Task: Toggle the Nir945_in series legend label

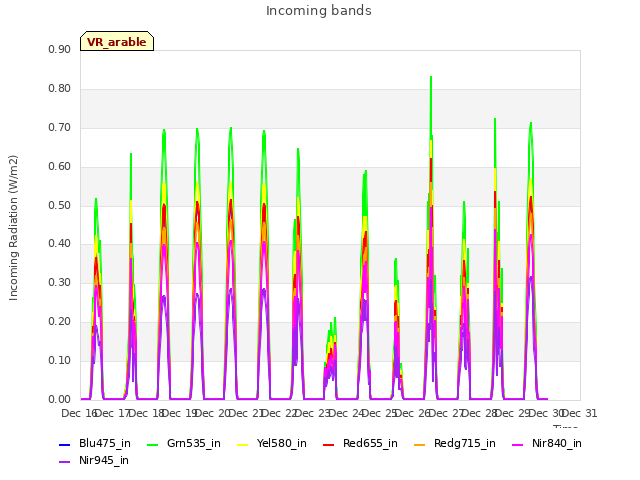Action: click(104, 460)
